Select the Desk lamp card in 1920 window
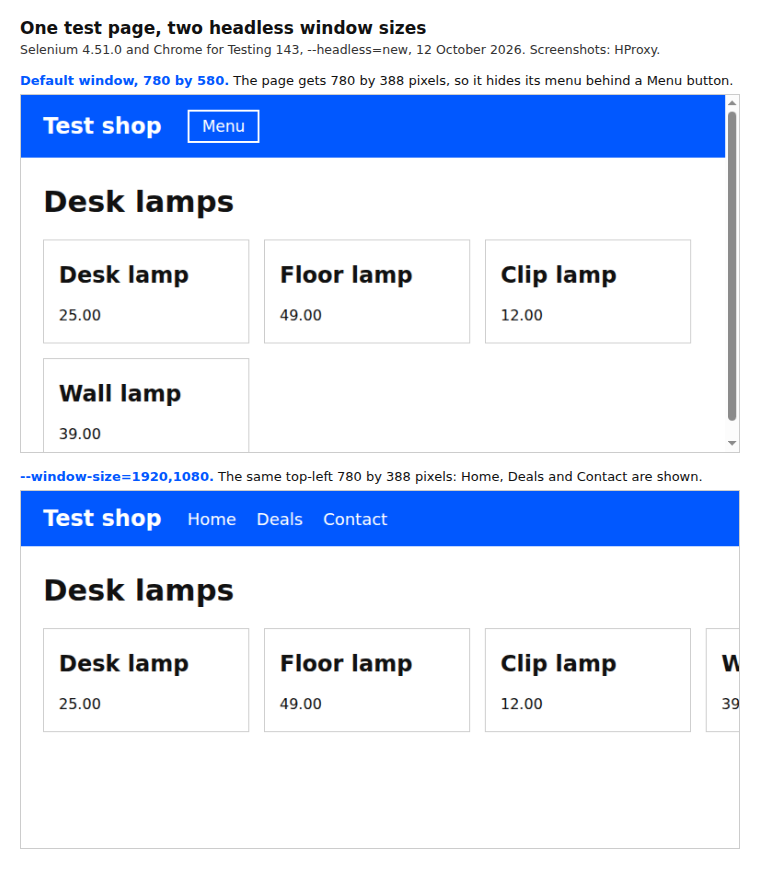The image size is (760, 869). [x=146, y=680]
